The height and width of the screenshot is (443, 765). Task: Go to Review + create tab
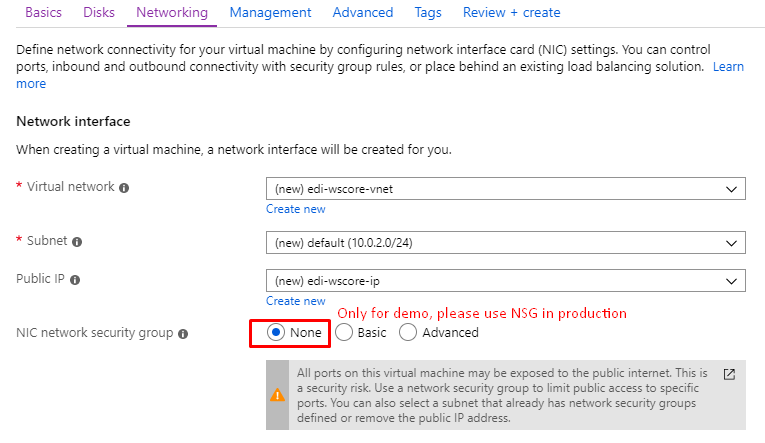[x=511, y=12]
